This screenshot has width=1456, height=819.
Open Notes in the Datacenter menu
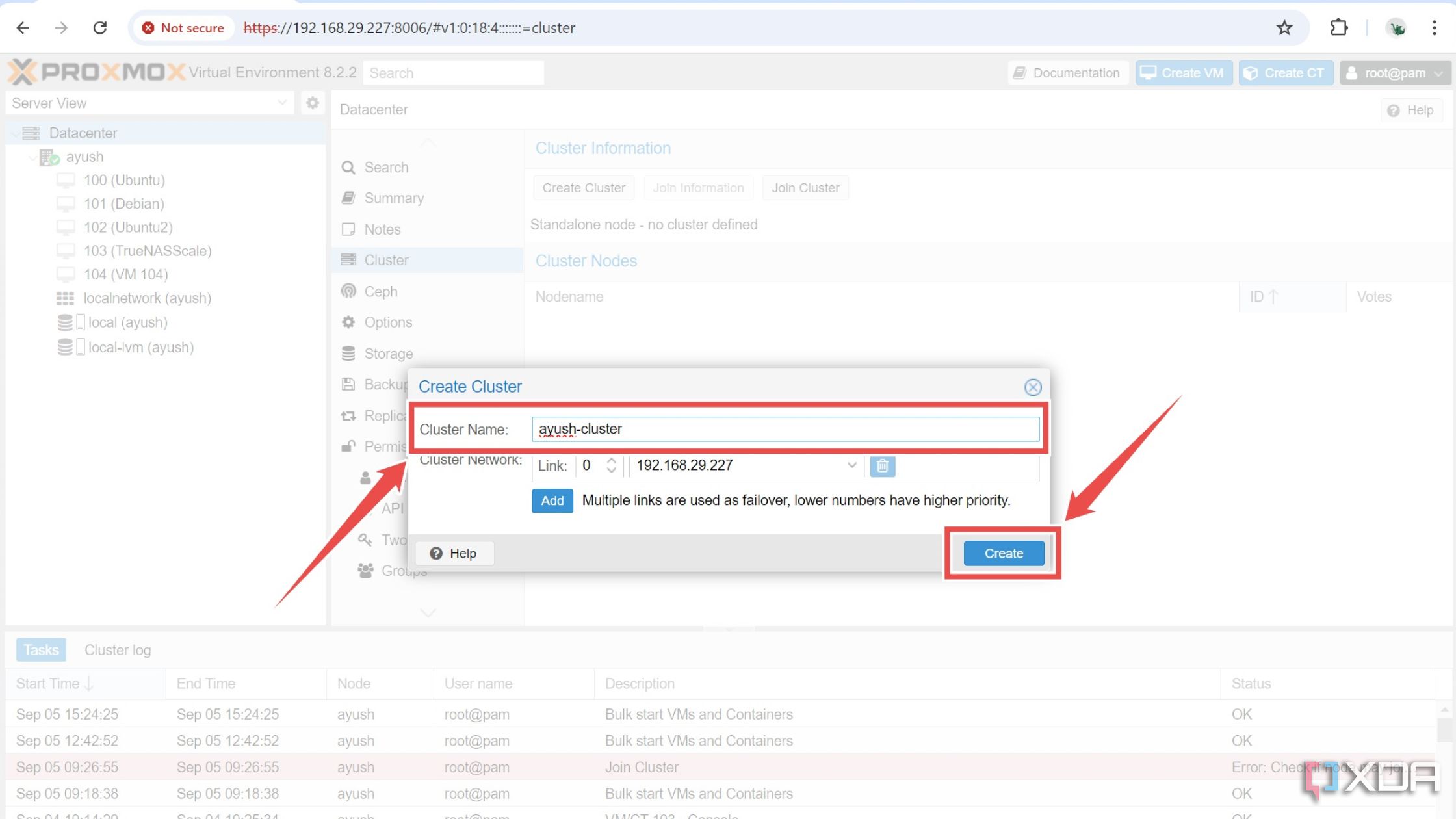382,229
